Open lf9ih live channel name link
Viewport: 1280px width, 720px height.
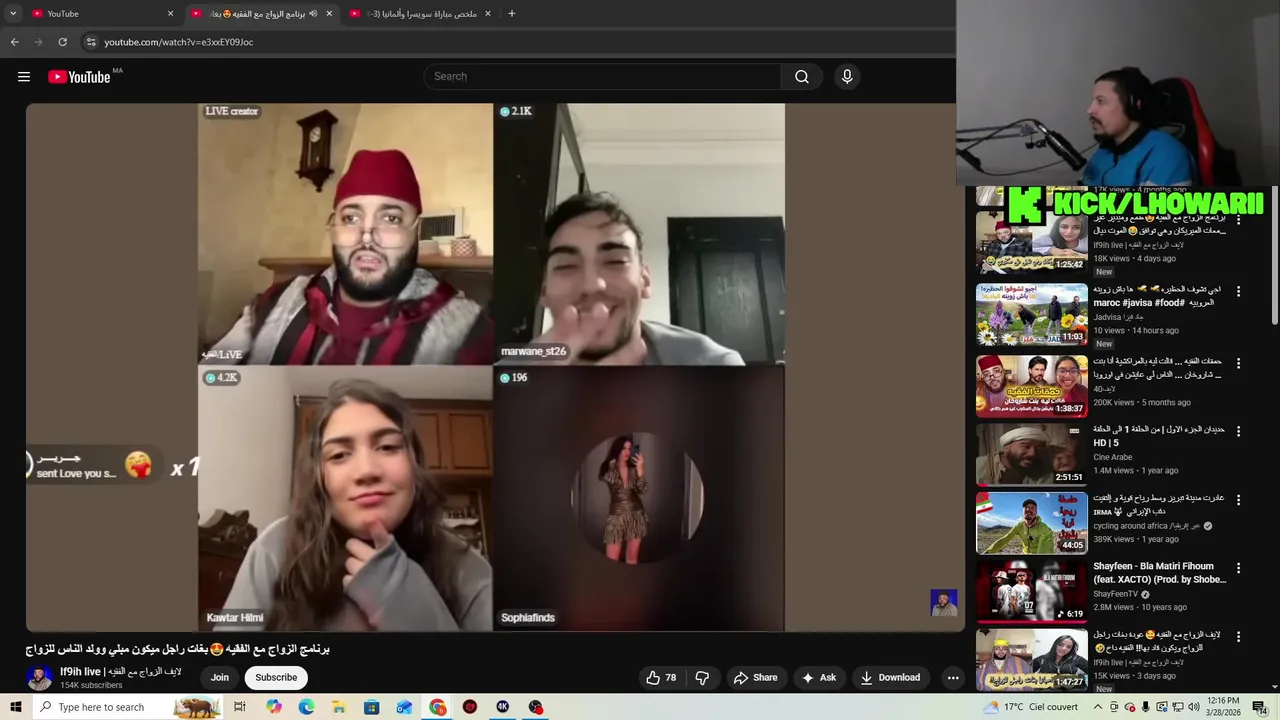121,672
